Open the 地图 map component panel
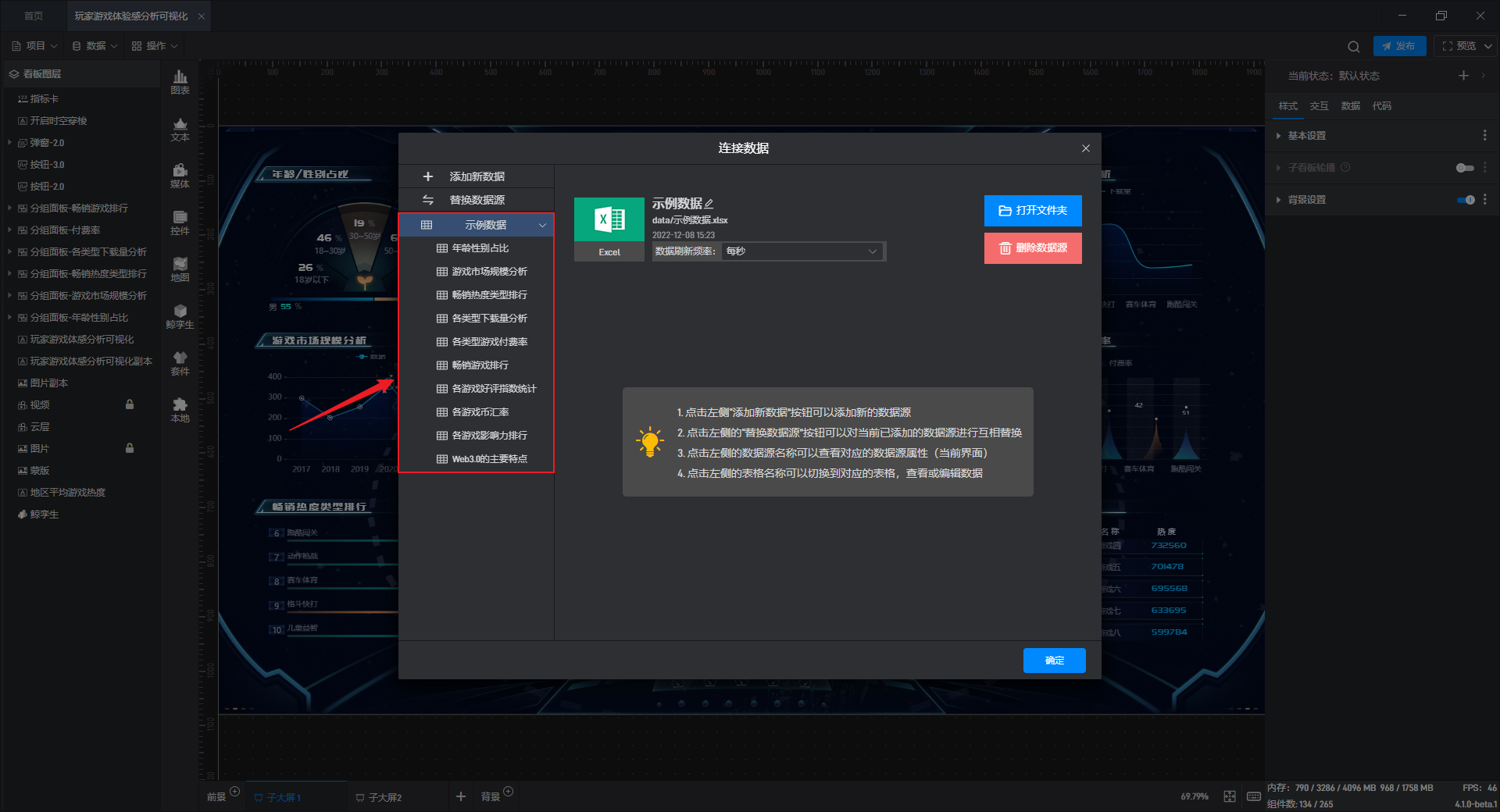Viewport: 1500px width, 812px height. click(x=180, y=269)
